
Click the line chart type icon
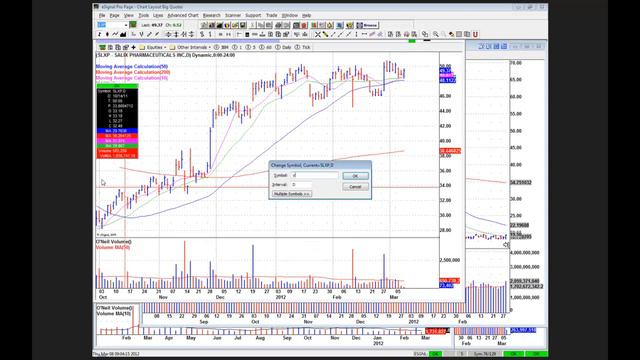pos(115,34)
